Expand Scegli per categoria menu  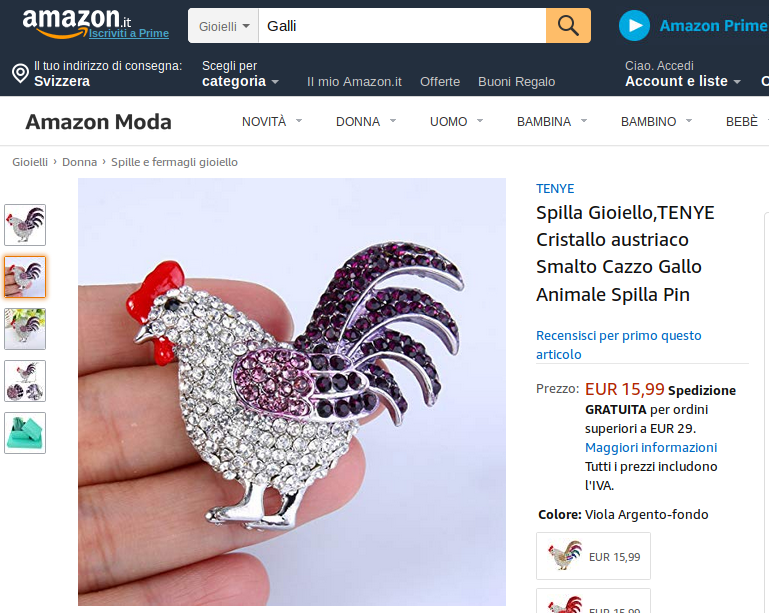pyautogui.click(x=240, y=74)
